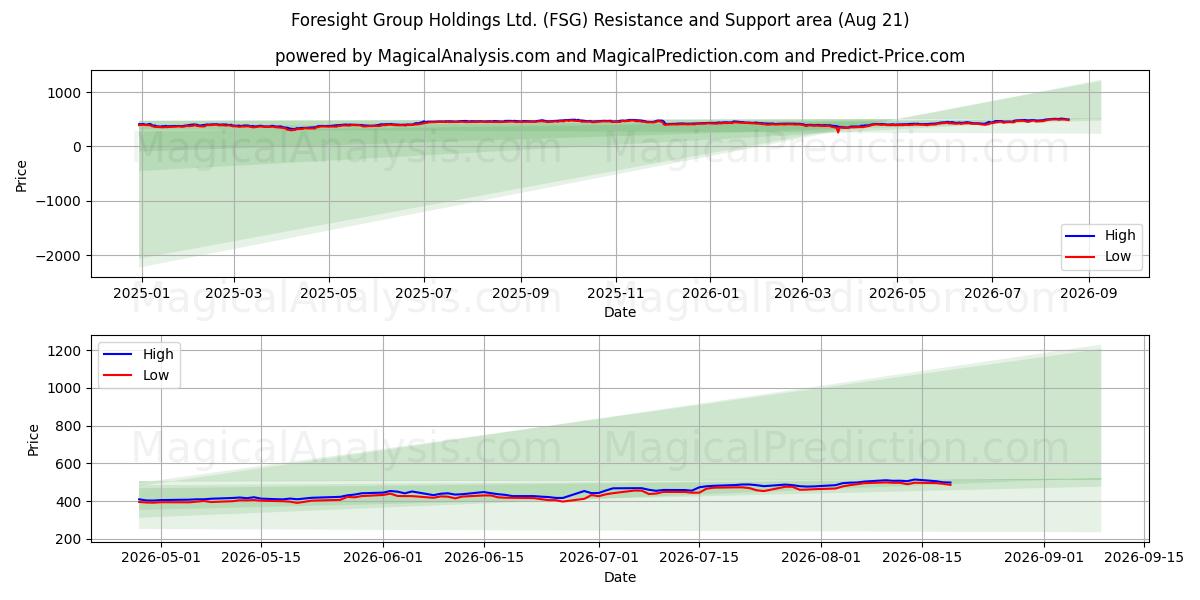
Task: Click the bottom chart x-axis label 2026-06-15
Action: (x=485, y=558)
